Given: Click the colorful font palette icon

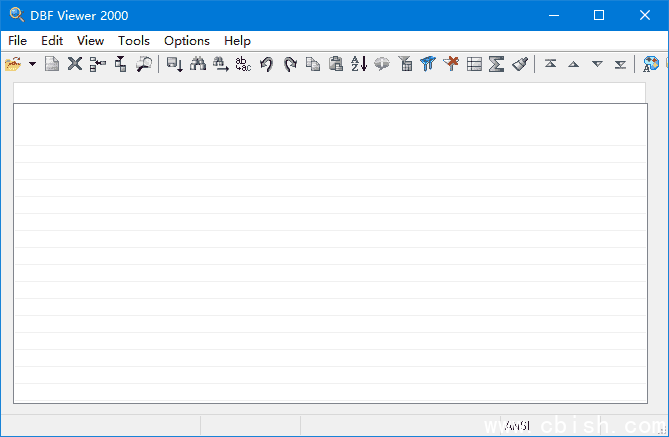Looking at the screenshot, I should [651, 64].
